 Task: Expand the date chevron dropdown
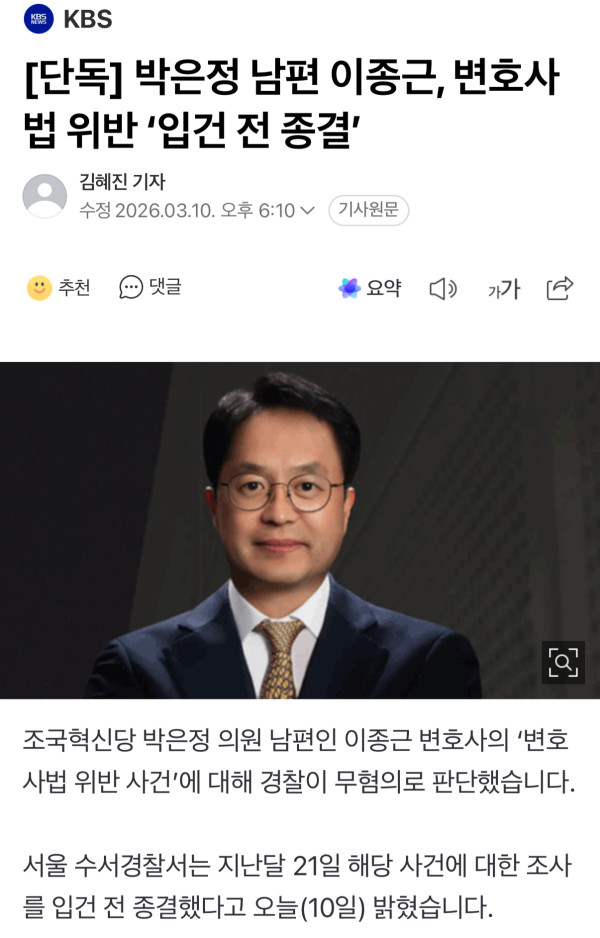(307, 211)
